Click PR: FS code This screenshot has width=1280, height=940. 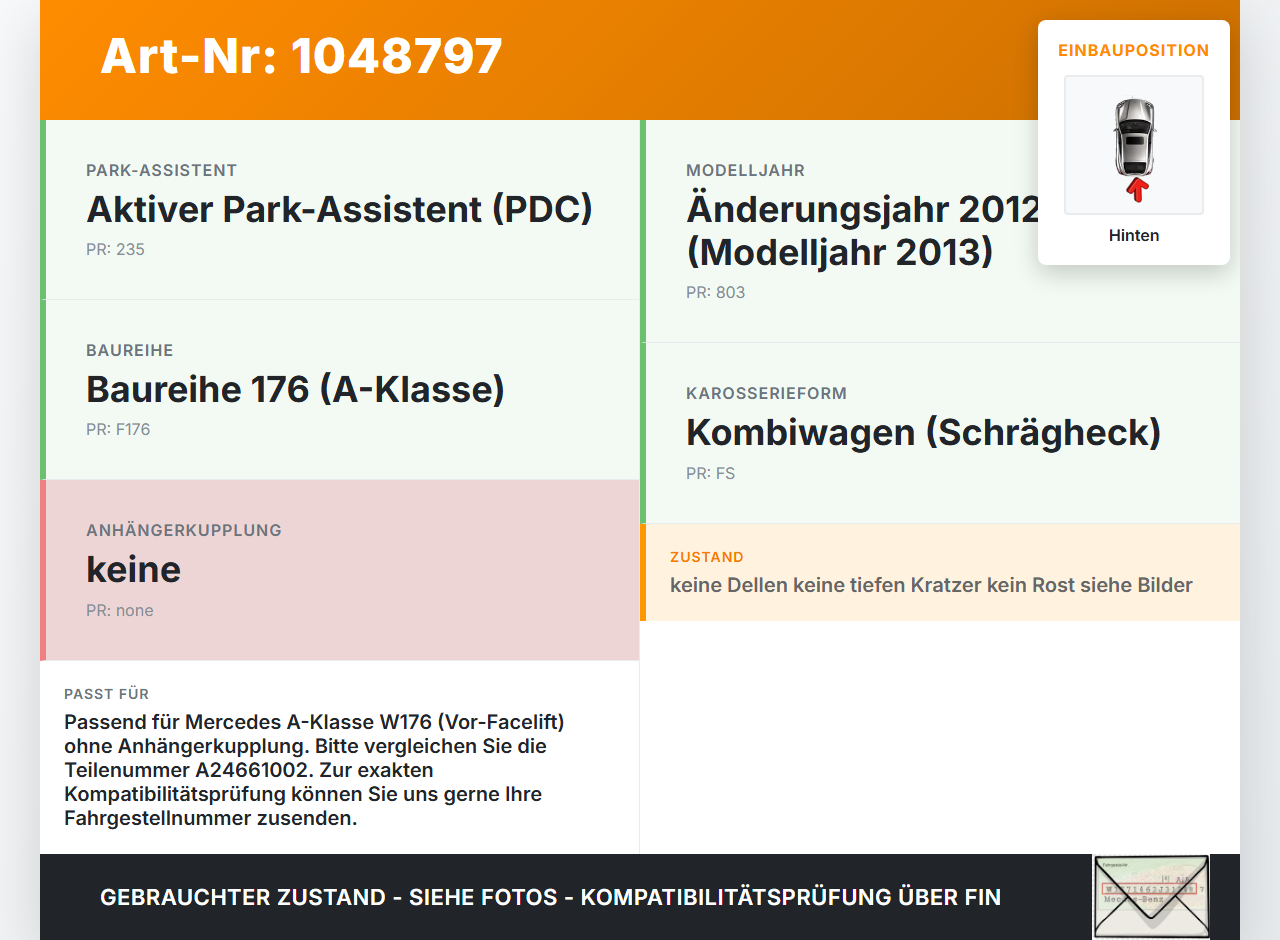pyautogui.click(x=710, y=474)
